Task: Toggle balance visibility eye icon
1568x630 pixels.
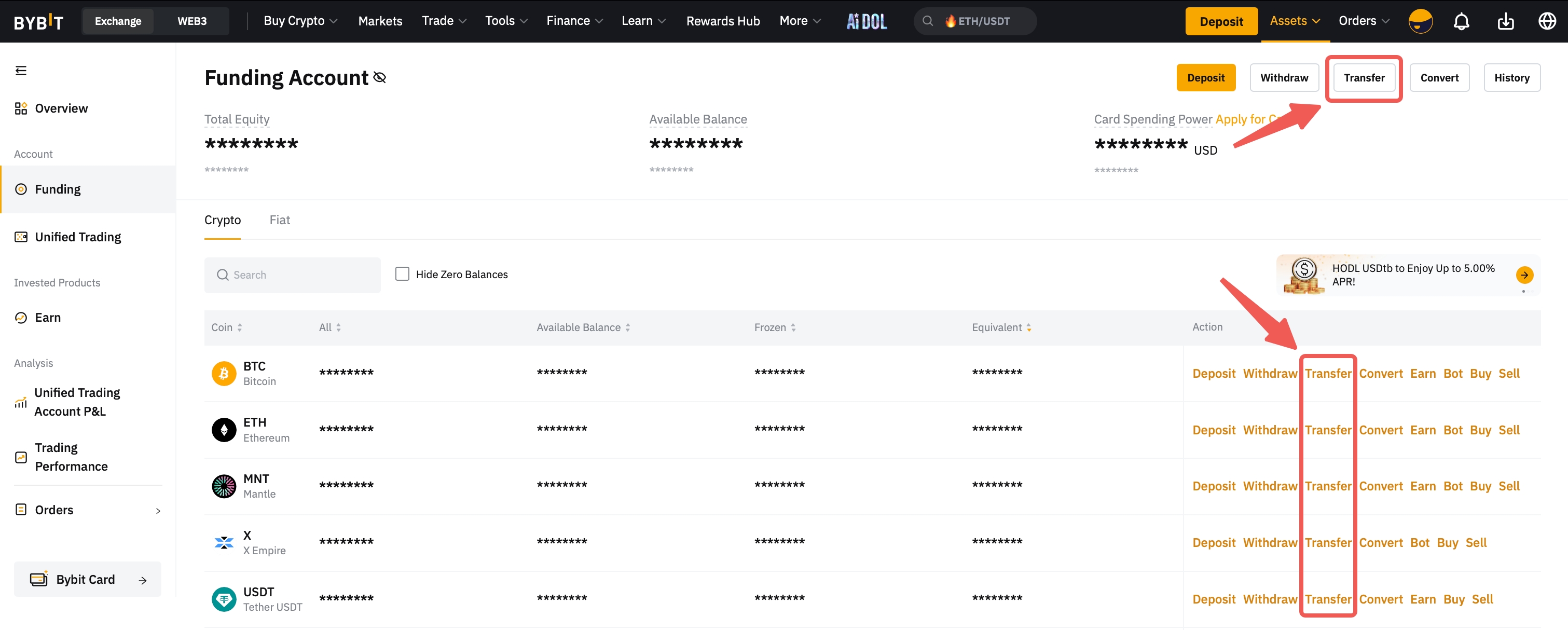Action: tap(380, 78)
